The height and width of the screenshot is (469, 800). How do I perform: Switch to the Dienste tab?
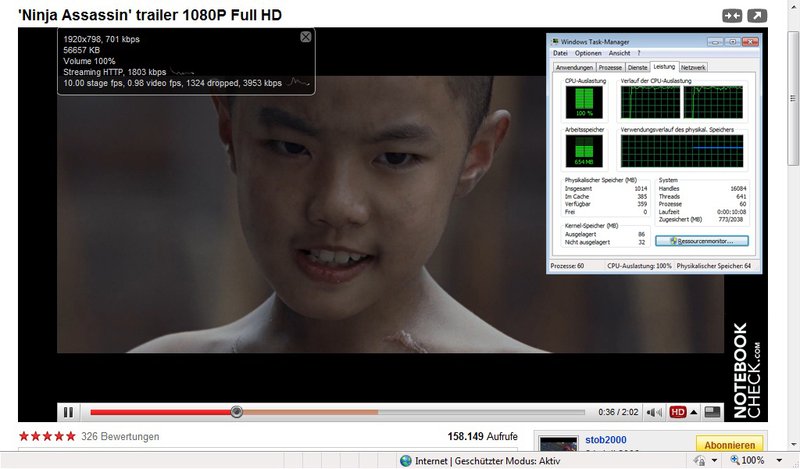[x=637, y=67]
